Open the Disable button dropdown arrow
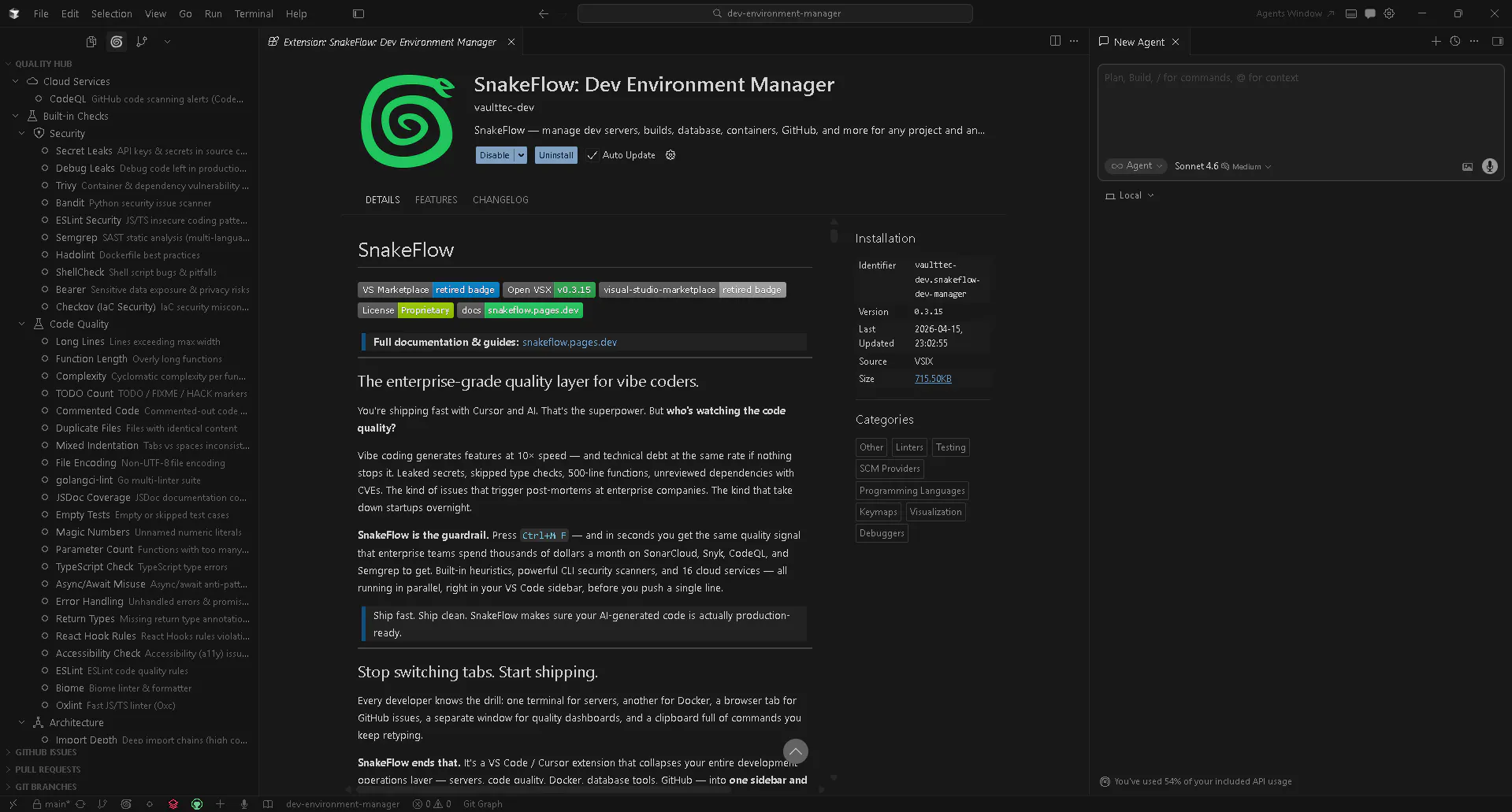1512x812 pixels. [521, 155]
